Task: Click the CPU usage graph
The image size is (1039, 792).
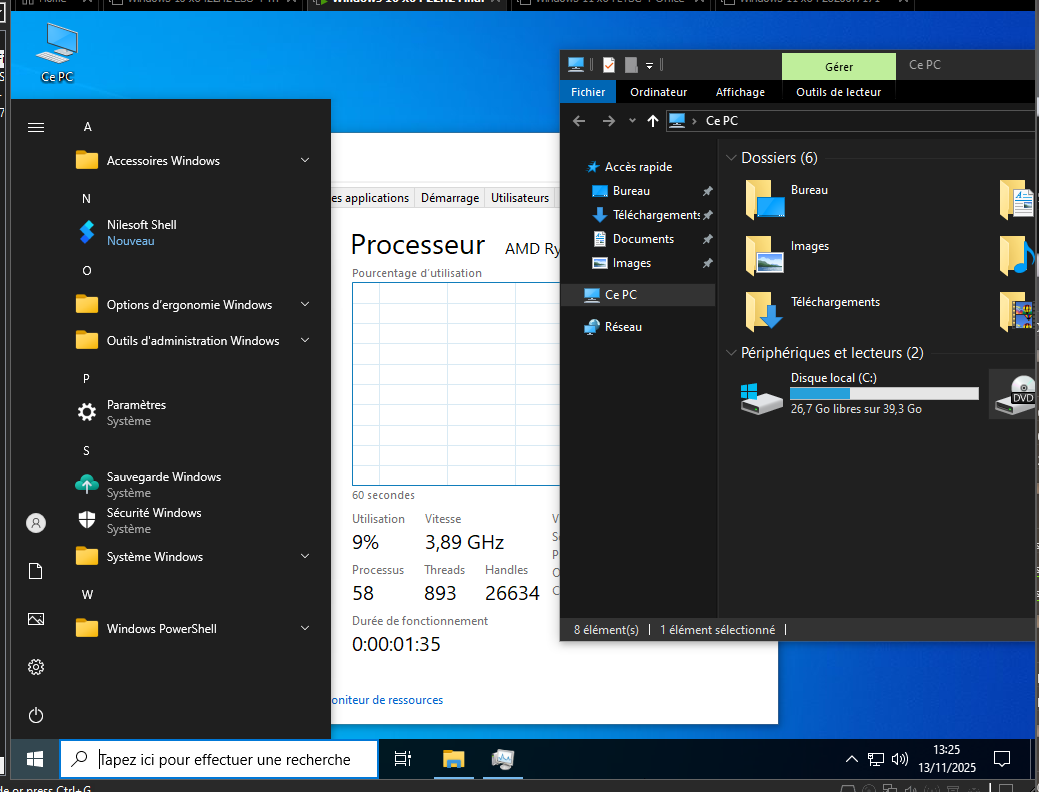Action: tap(456, 384)
